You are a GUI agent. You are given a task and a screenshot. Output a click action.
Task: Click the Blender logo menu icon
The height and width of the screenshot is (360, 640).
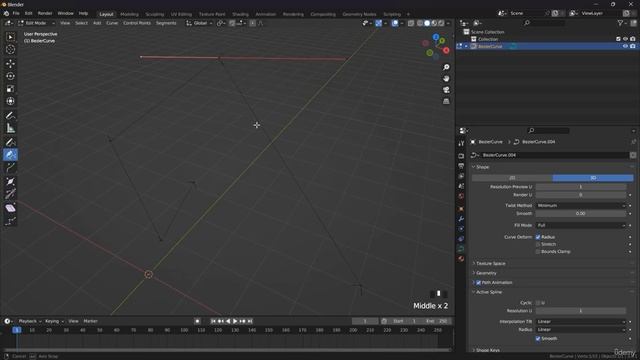tap(6, 13)
